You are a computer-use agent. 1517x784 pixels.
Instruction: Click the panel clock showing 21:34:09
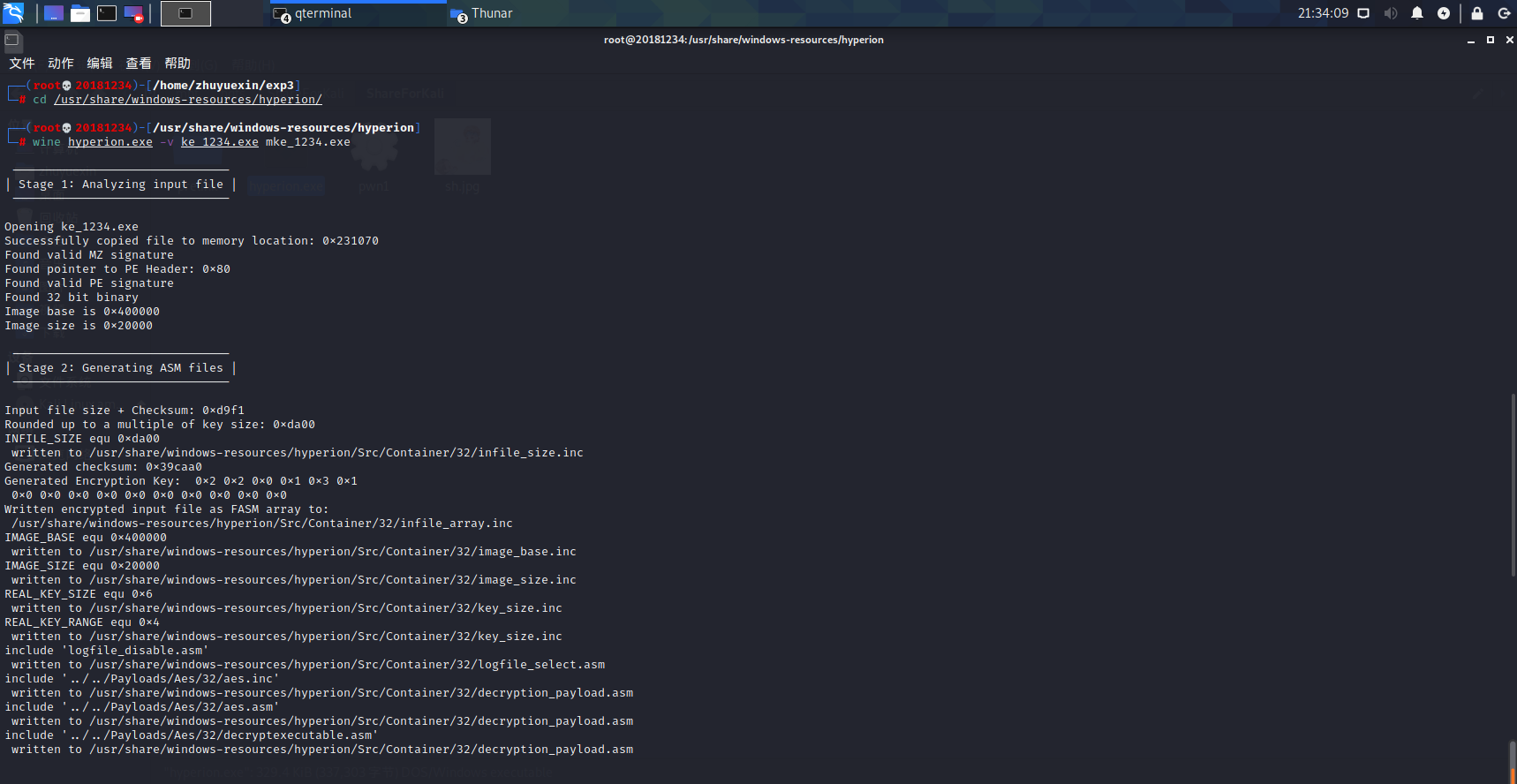pos(1323,13)
